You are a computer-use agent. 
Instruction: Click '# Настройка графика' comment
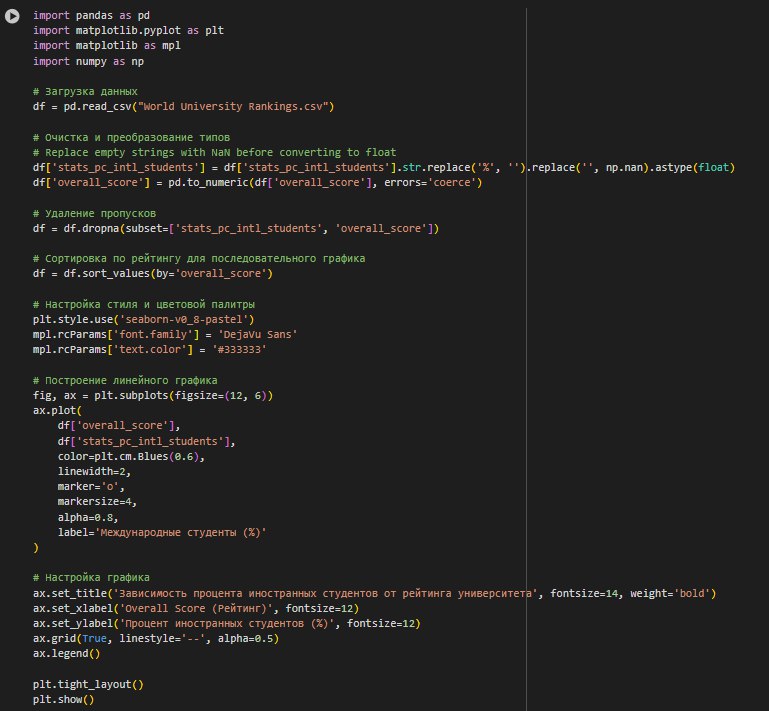coord(91,578)
